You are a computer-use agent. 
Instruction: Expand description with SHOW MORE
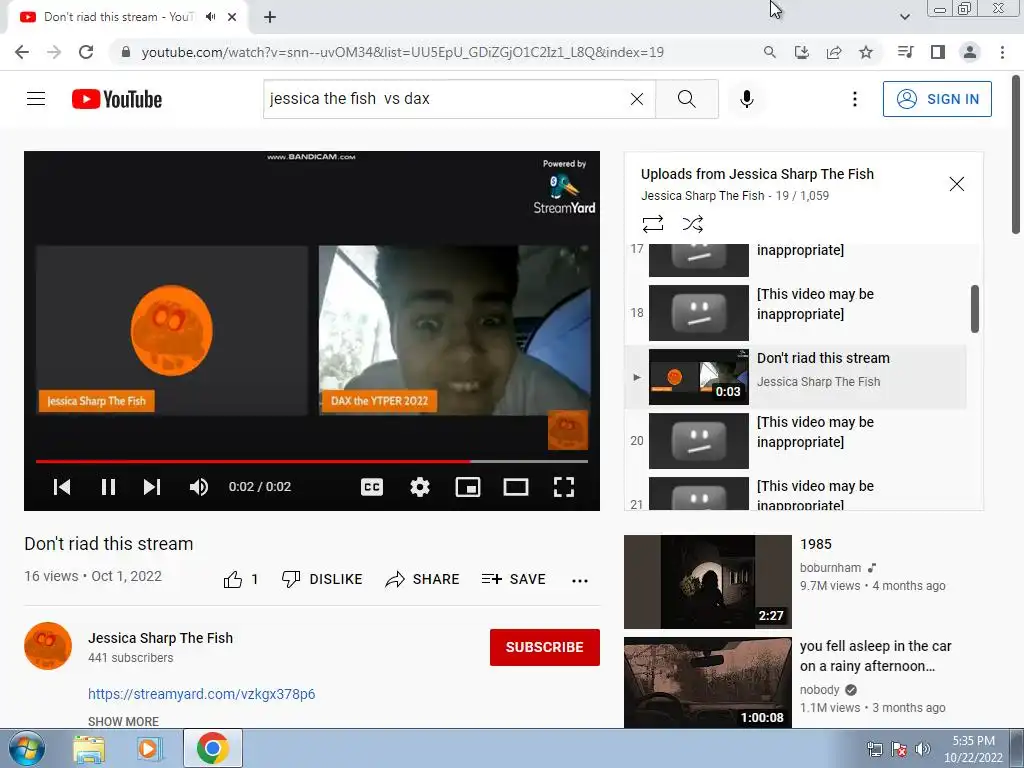[x=123, y=721]
